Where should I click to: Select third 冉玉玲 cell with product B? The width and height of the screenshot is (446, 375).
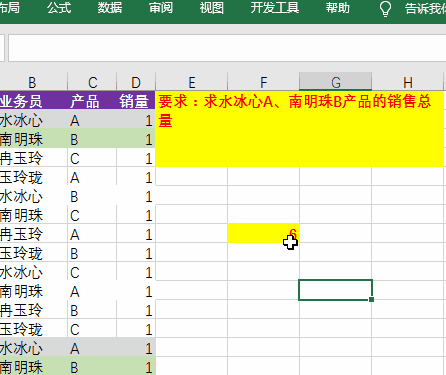[33, 310]
